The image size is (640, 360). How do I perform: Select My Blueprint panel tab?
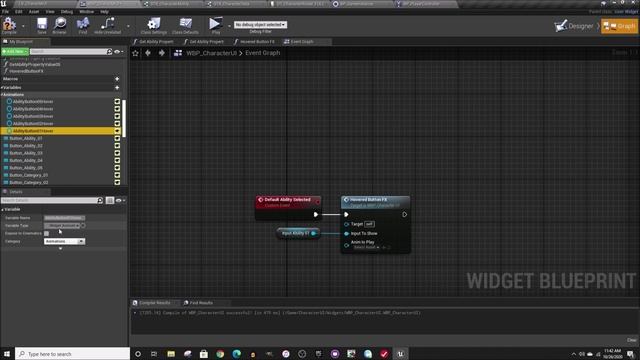[21, 42]
